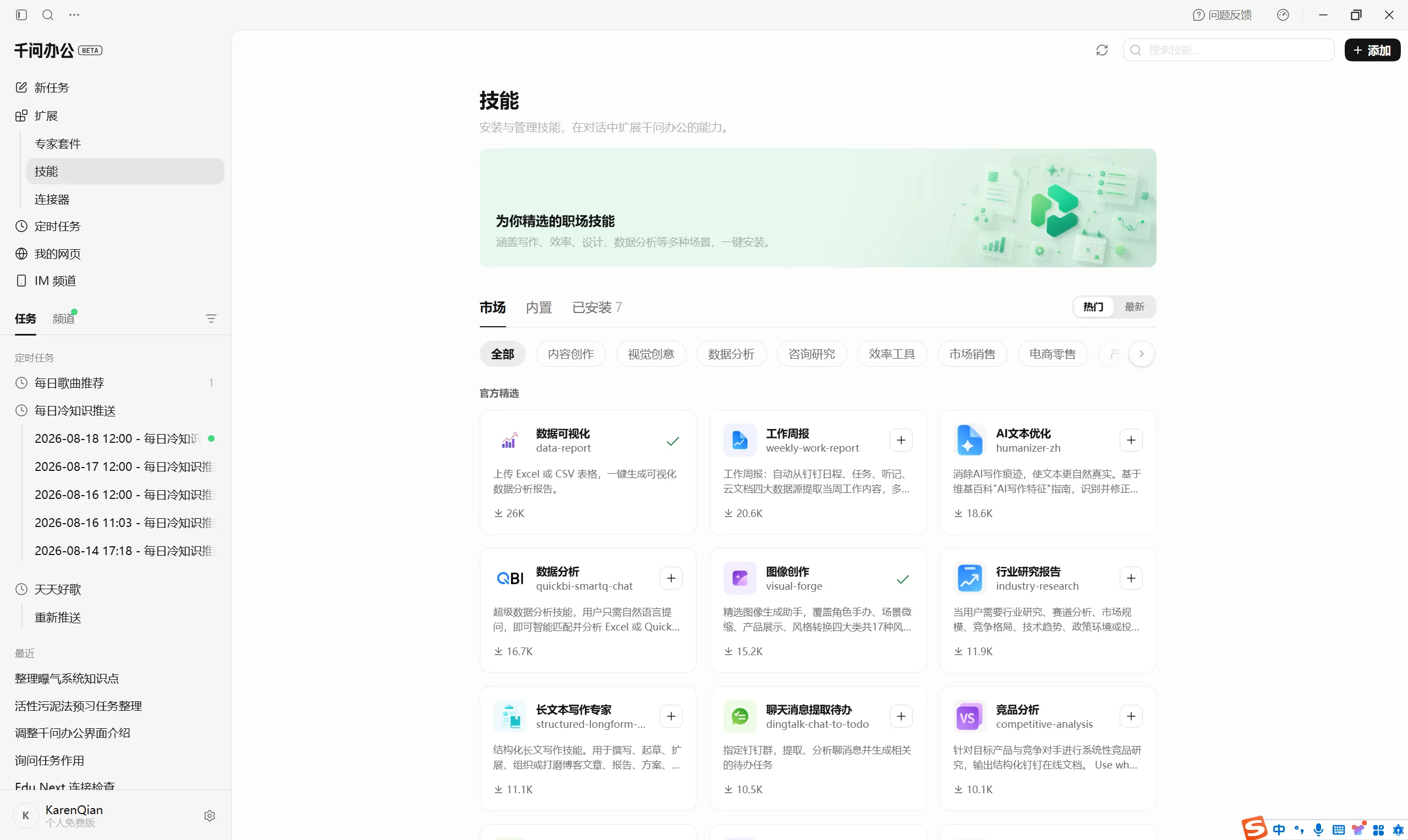Click the visual-forge skill icon

click(x=739, y=579)
